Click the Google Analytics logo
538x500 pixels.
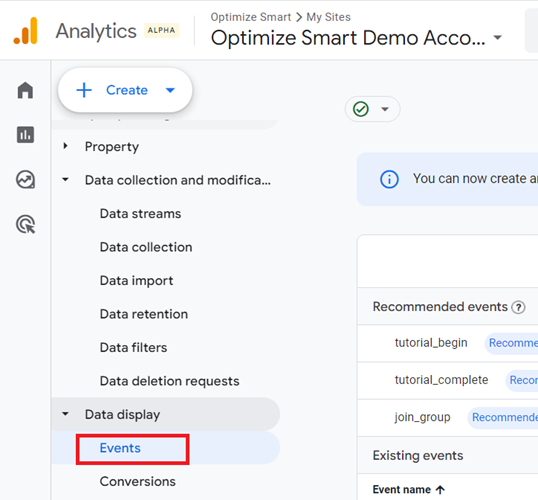25,31
